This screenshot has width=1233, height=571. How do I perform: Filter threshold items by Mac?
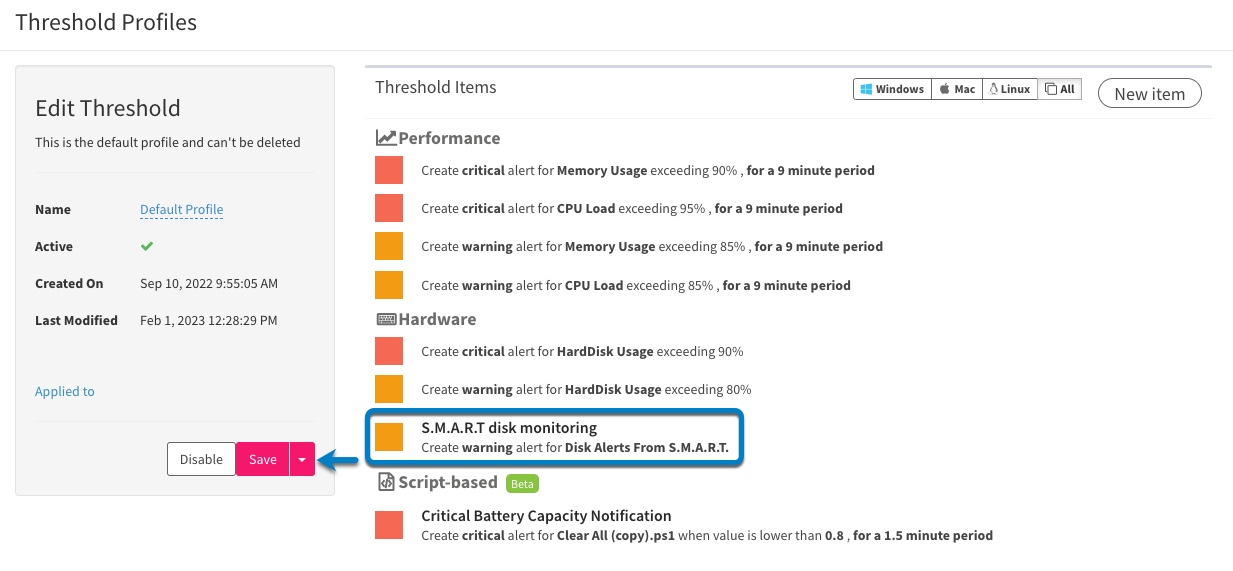tap(957, 89)
